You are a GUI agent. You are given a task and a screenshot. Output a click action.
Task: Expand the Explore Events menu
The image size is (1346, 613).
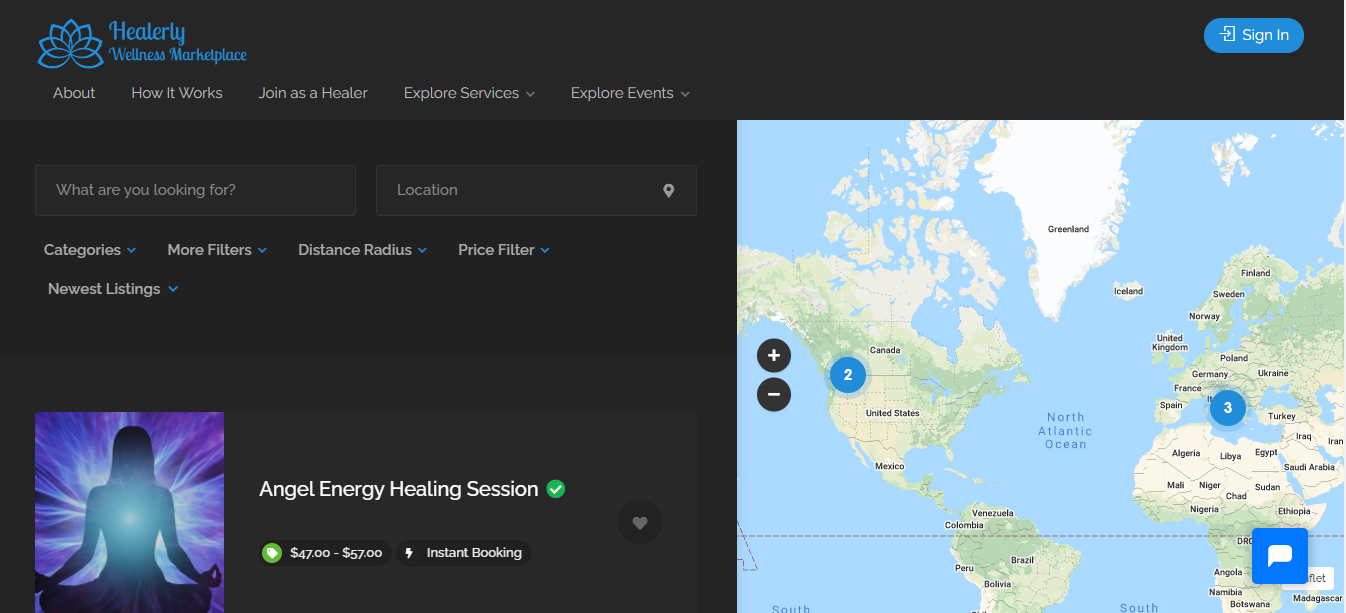click(629, 93)
